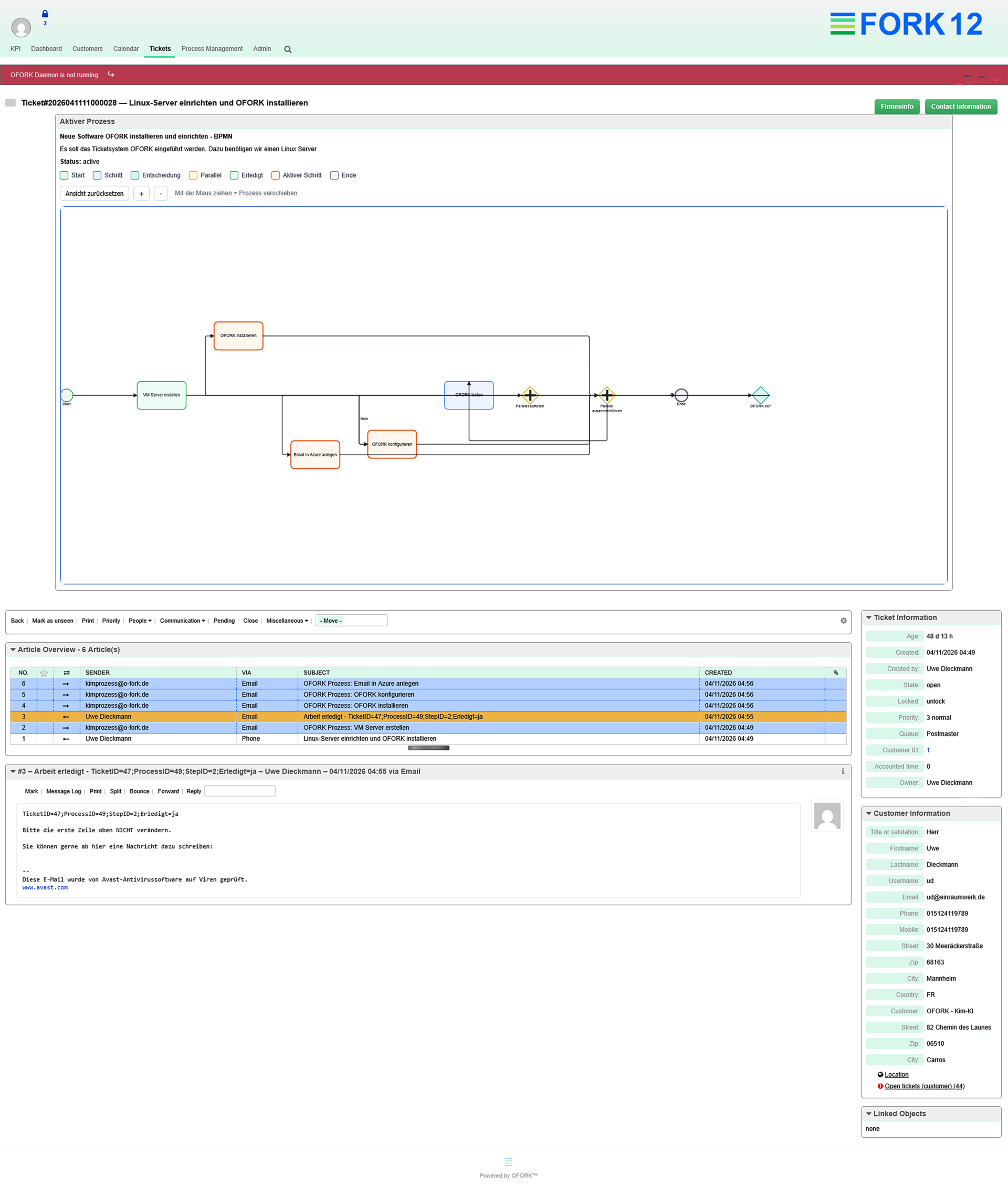Click the Entscheidung legend color box
This screenshot has width=1008, height=1185.
pos(135,175)
